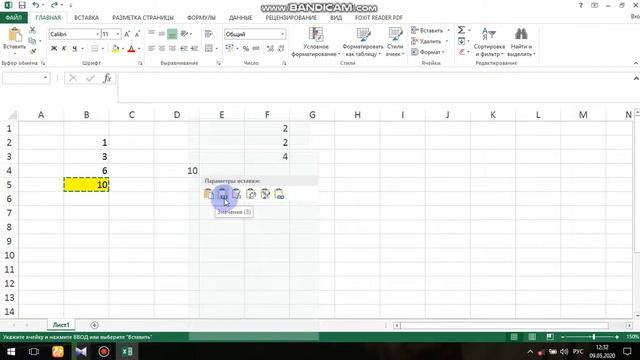Click the Save icon in quick access toolbar
640x360 pixels.
(x=22, y=5)
